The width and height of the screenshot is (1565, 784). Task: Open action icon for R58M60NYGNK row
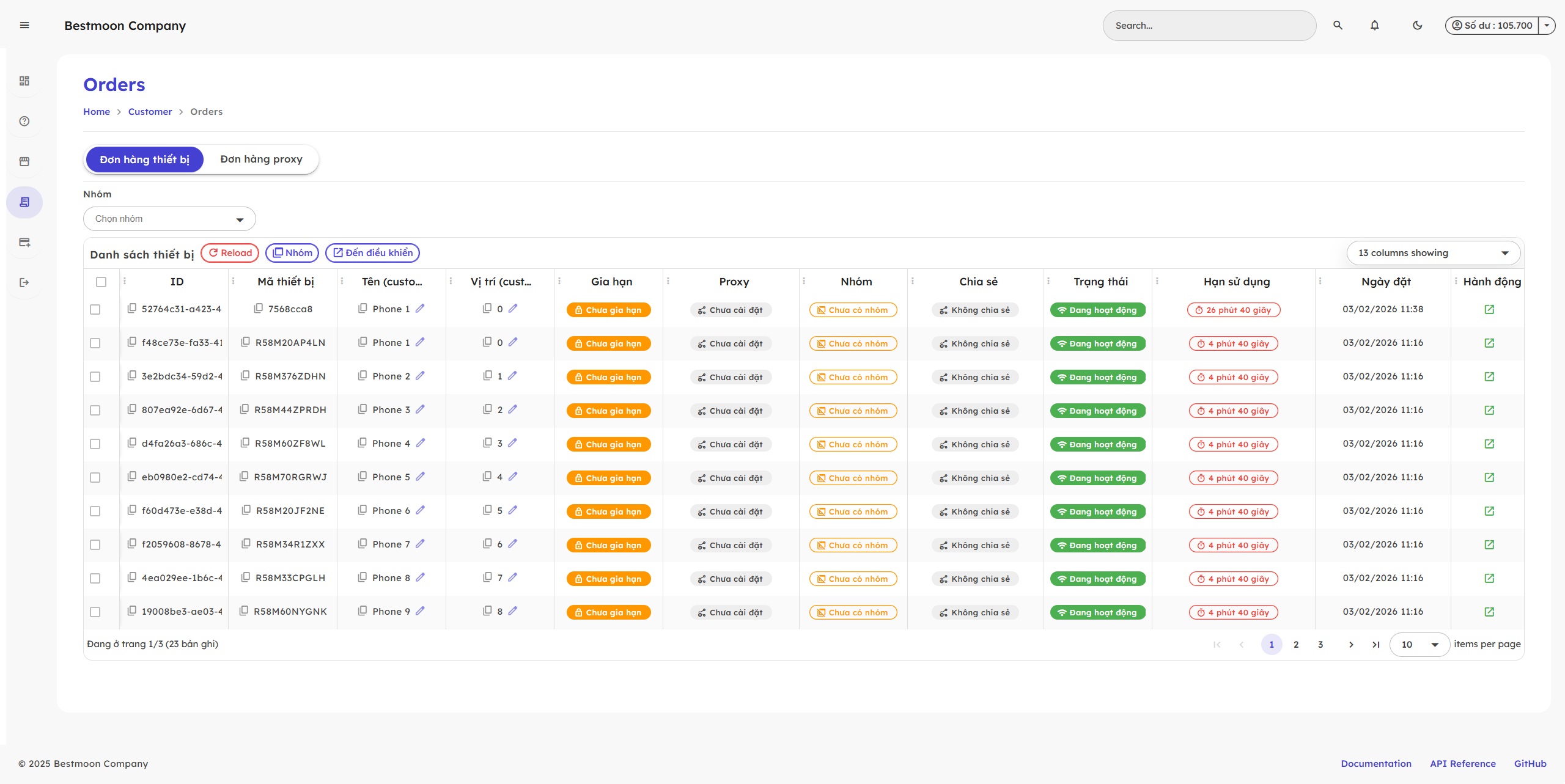[1489, 612]
